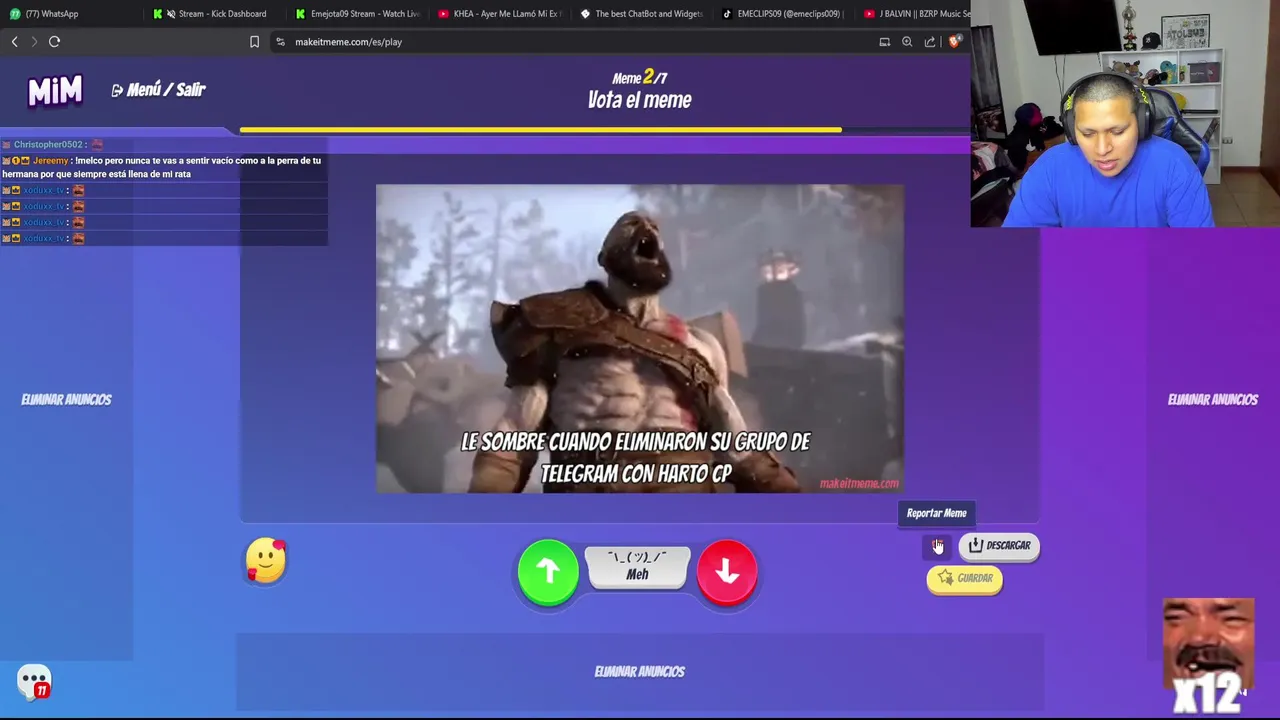Click the share icon in address bar
The image size is (1280, 720).
tap(930, 42)
